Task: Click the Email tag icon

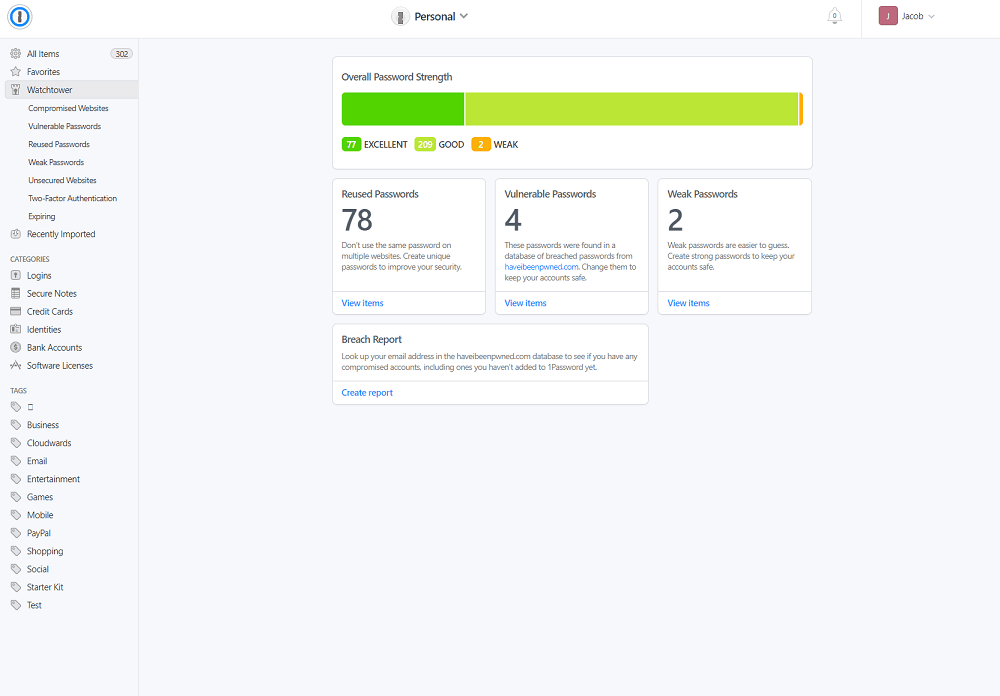Action: (16, 461)
